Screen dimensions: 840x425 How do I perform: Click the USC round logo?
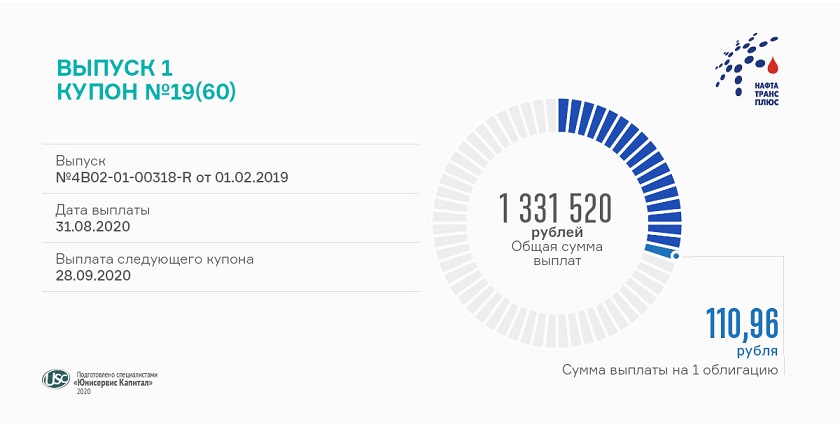tap(55, 379)
